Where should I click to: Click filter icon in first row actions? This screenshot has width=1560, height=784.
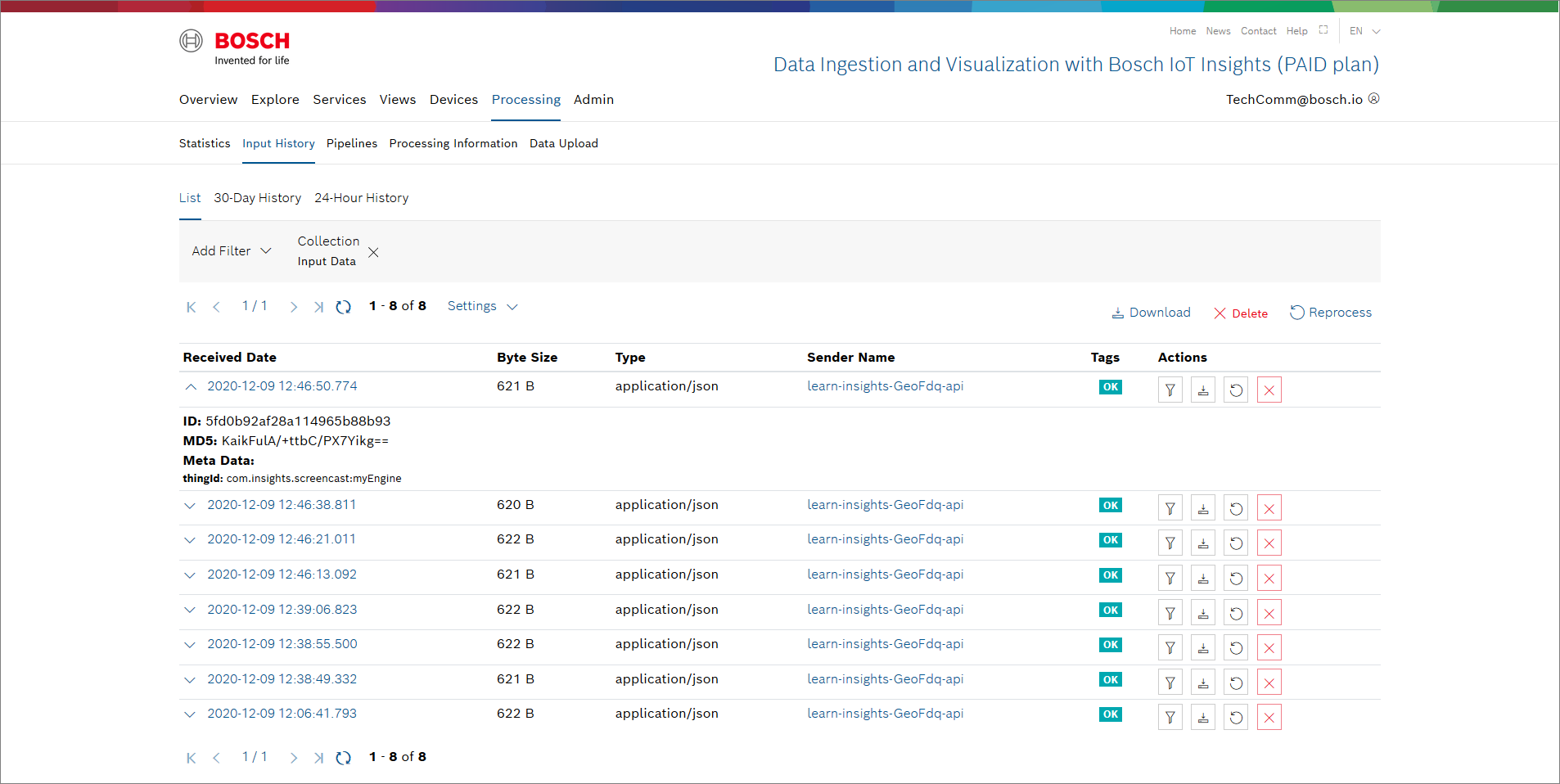coord(1170,390)
